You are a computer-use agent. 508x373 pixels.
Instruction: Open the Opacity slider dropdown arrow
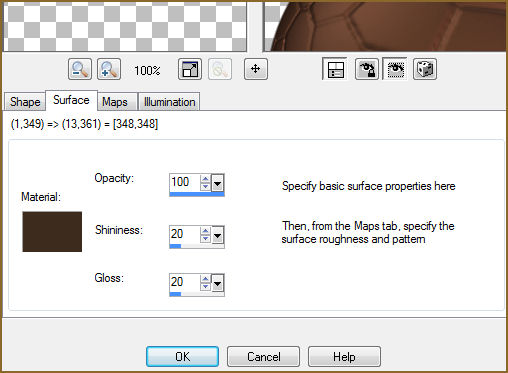(218, 183)
